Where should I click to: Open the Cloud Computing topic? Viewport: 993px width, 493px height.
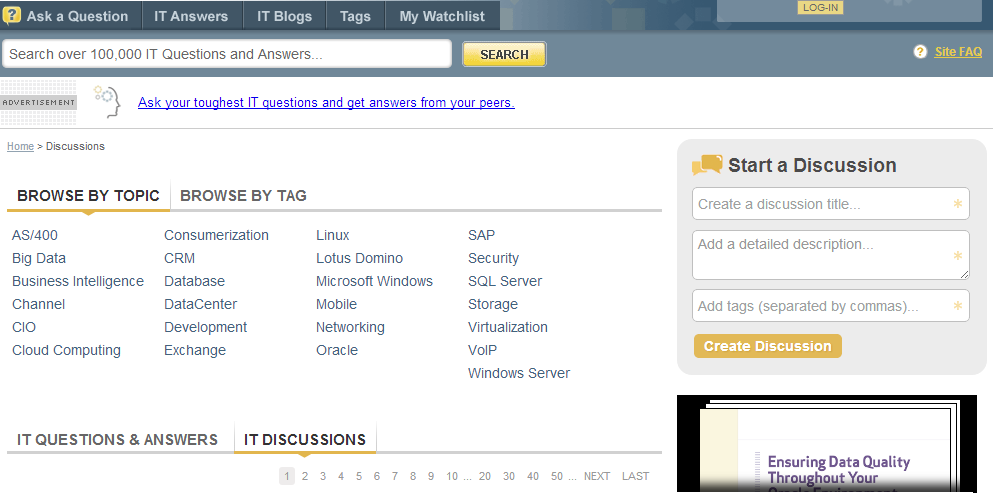coord(66,350)
